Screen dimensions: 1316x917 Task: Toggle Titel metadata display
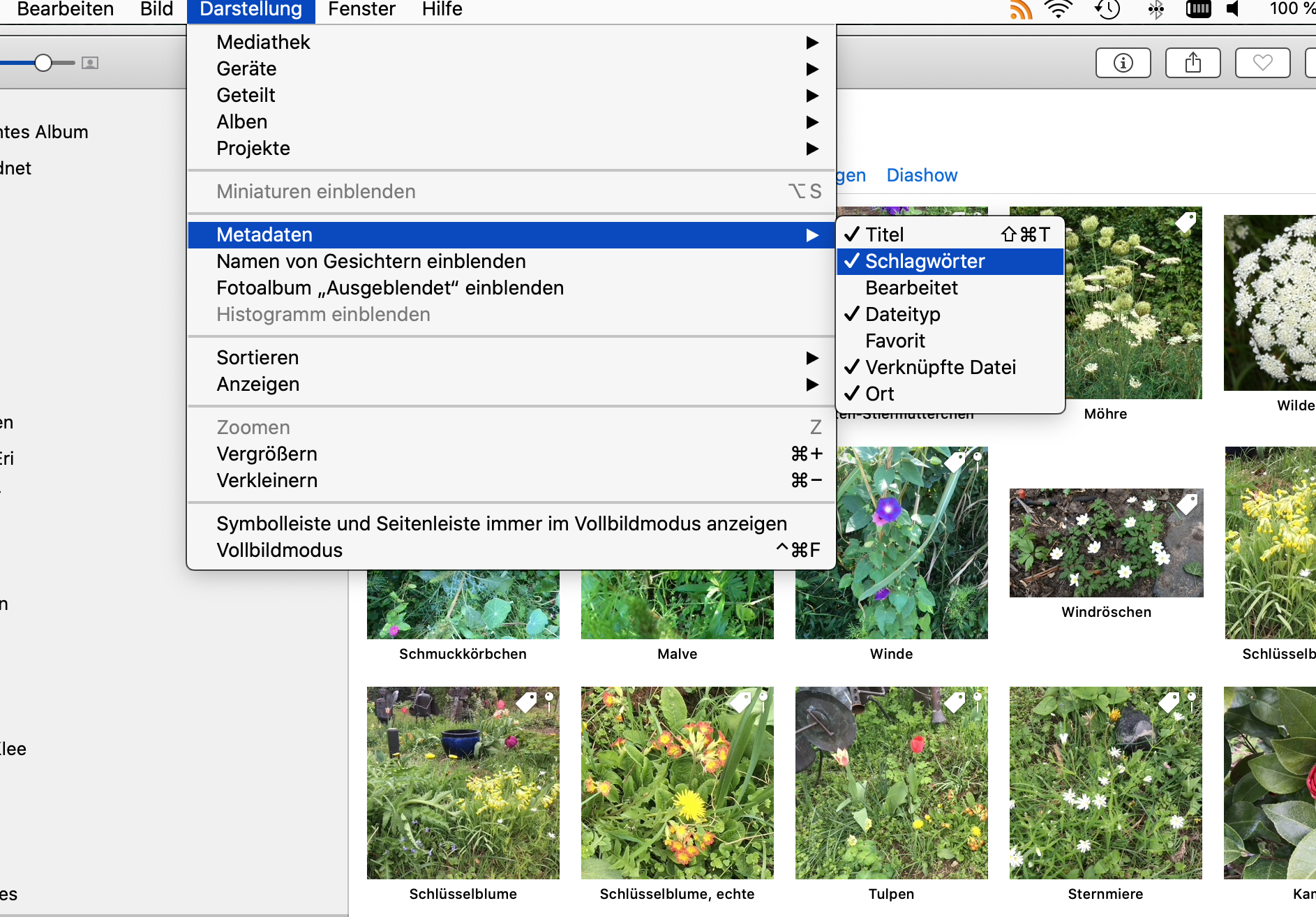950,234
